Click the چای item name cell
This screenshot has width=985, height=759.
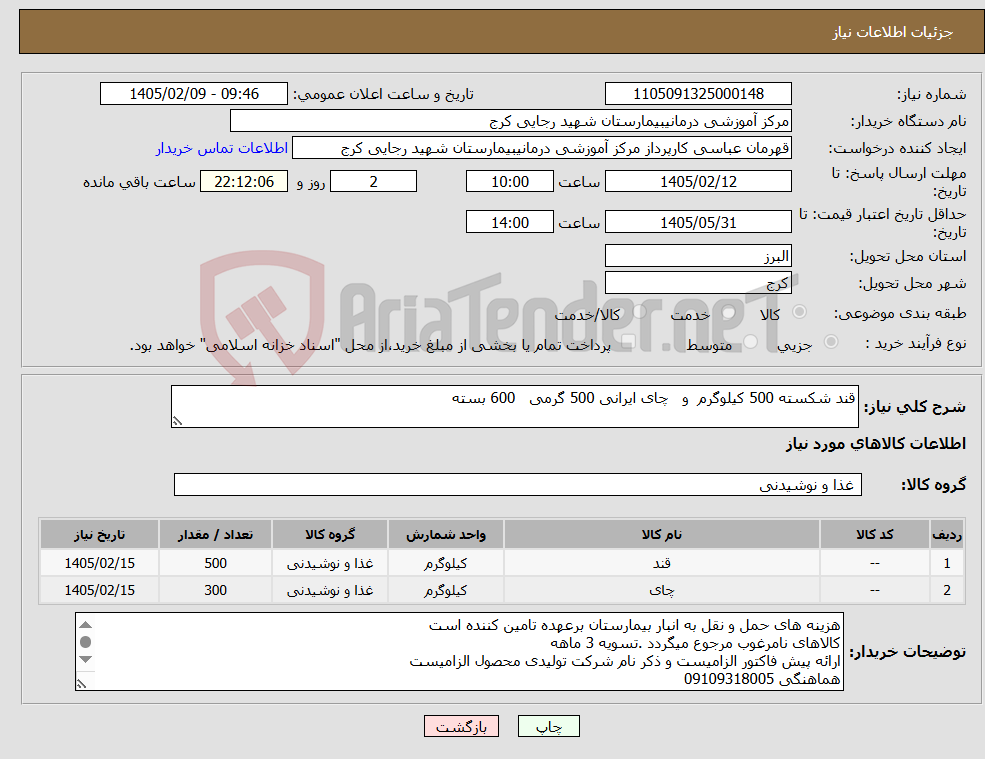tap(661, 590)
